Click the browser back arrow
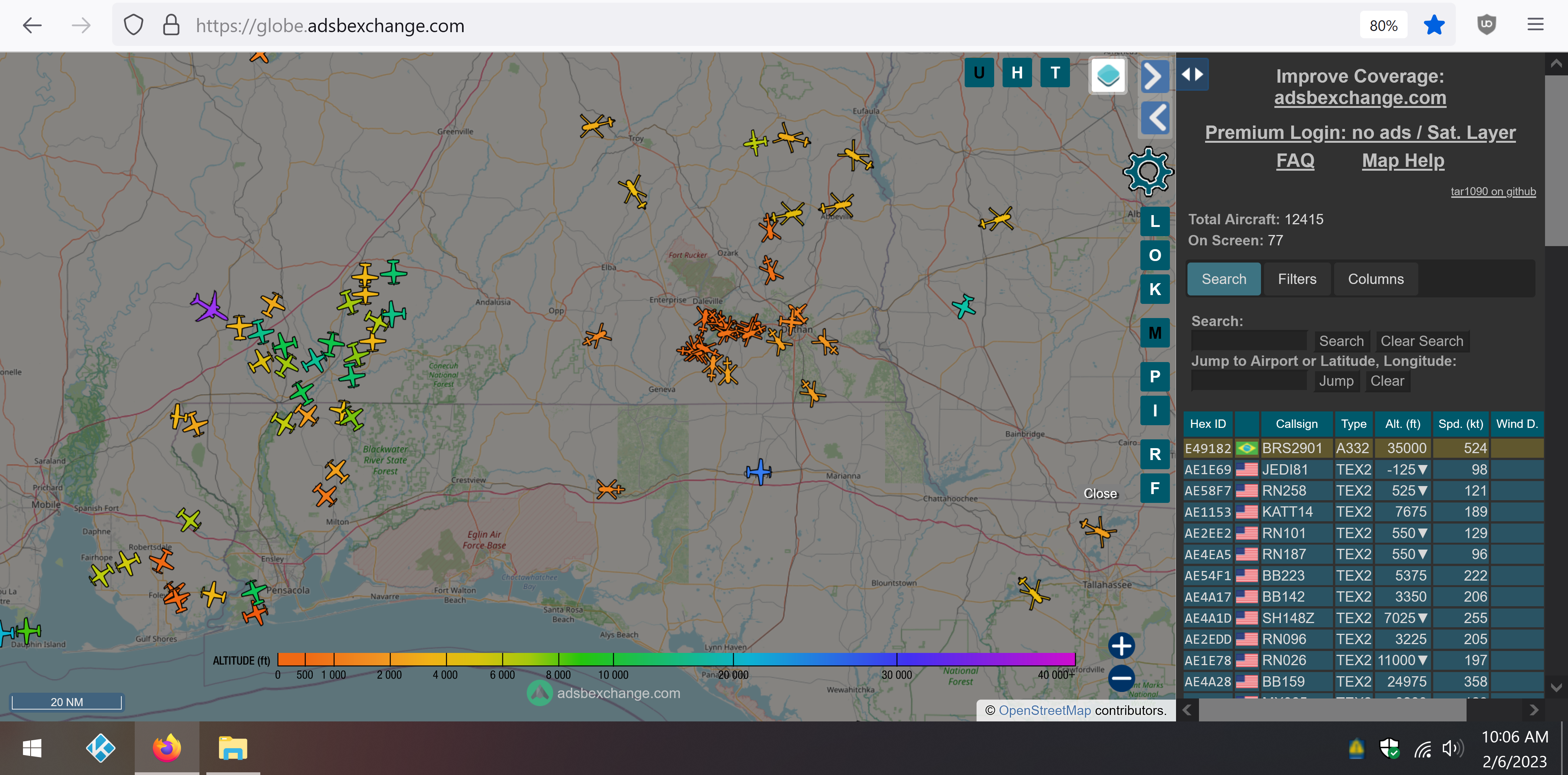 (x=32, y=26)
